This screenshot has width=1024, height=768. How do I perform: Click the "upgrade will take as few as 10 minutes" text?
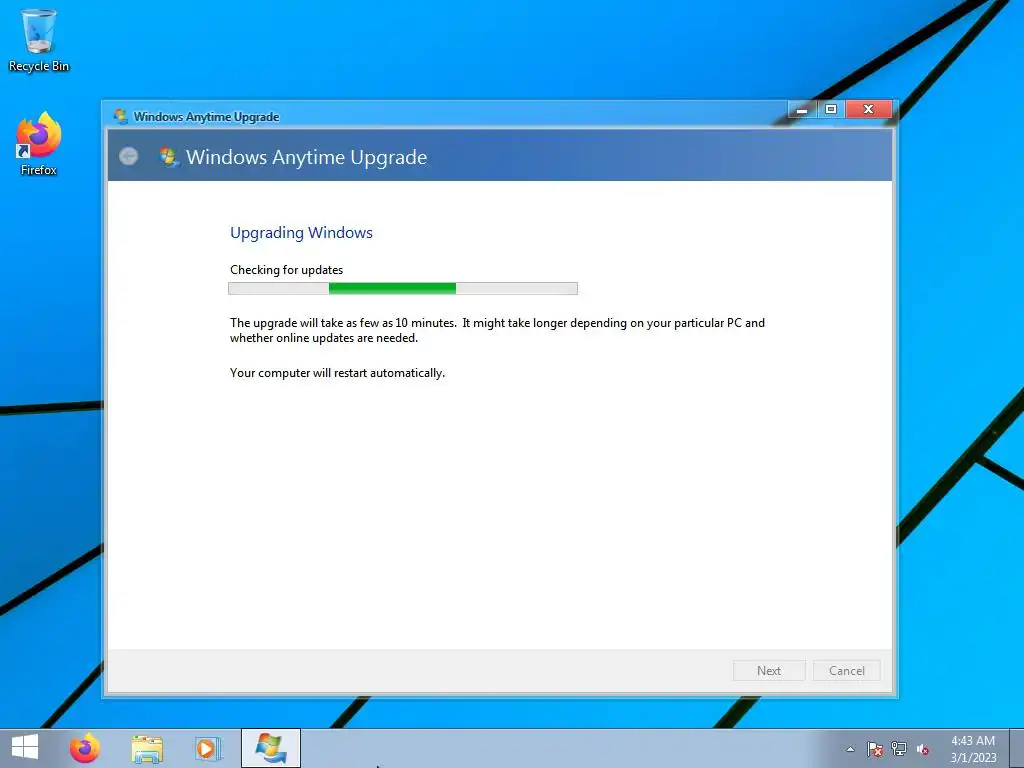[355, 323]
